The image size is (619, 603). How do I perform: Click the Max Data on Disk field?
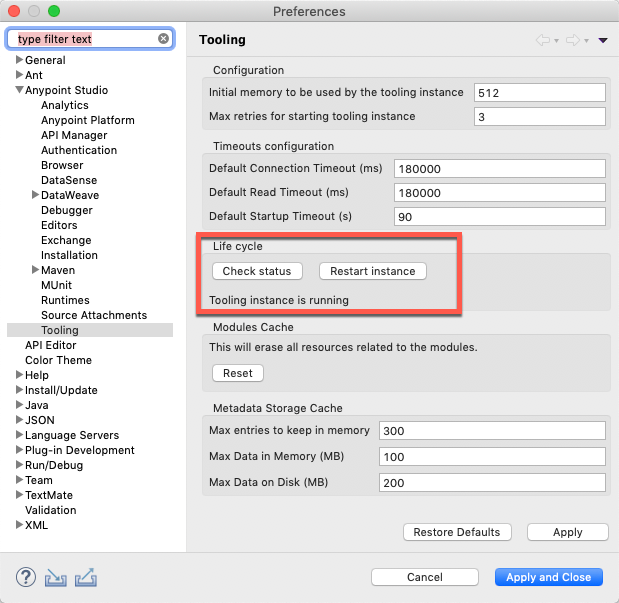click(x=492, y=483)
